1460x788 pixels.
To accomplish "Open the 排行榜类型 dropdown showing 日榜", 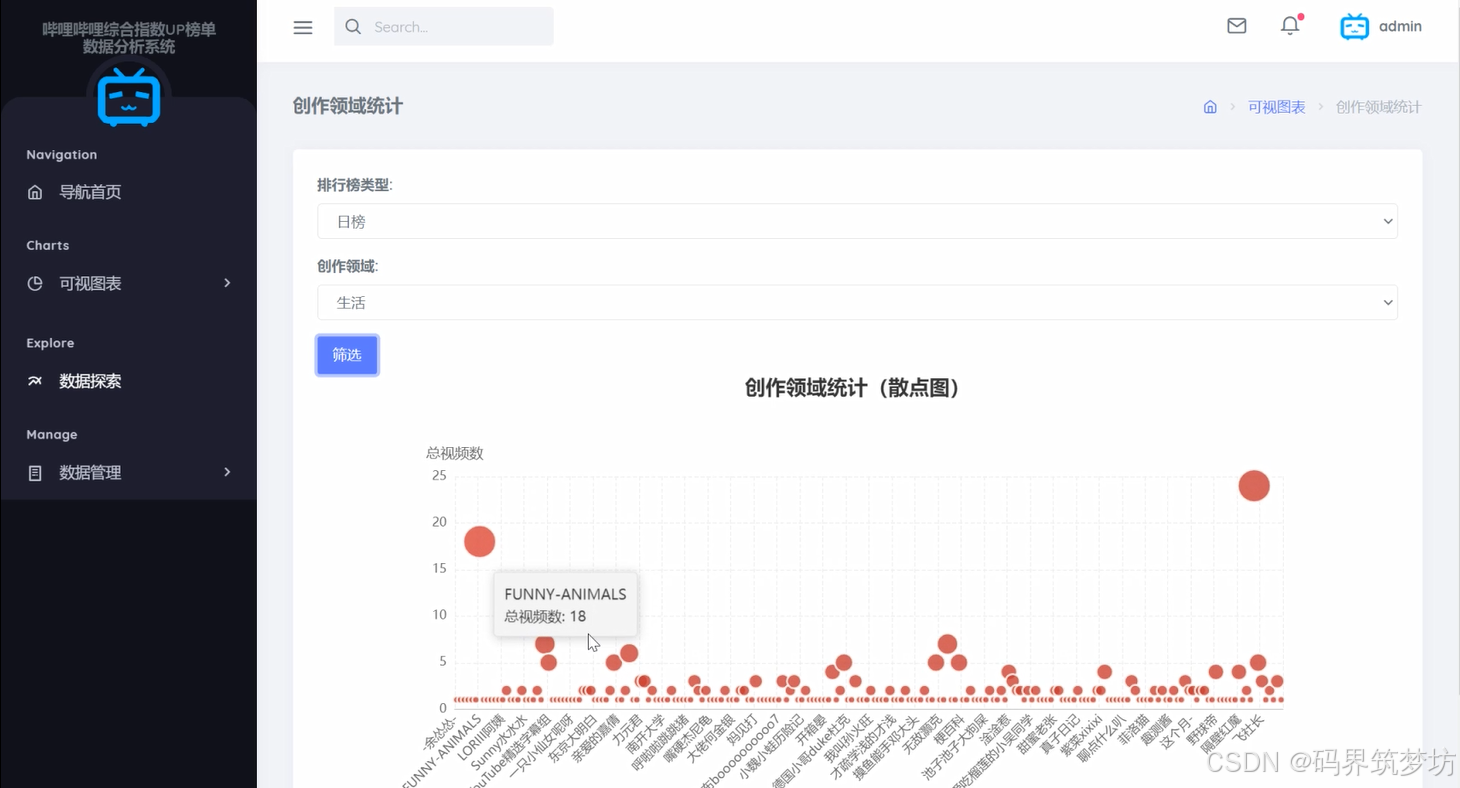I will point(857,222).
